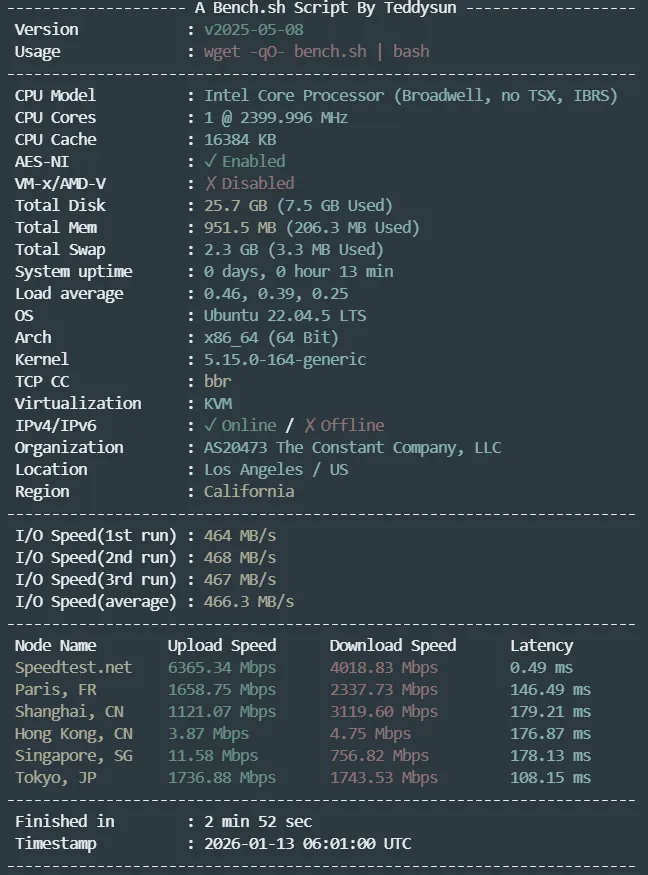Image resolution: width=648 pixels, height=875 pixels.
Task: Click the timestamp 2026-01-13 06:01:00 UTC
Action: point(307,843)
